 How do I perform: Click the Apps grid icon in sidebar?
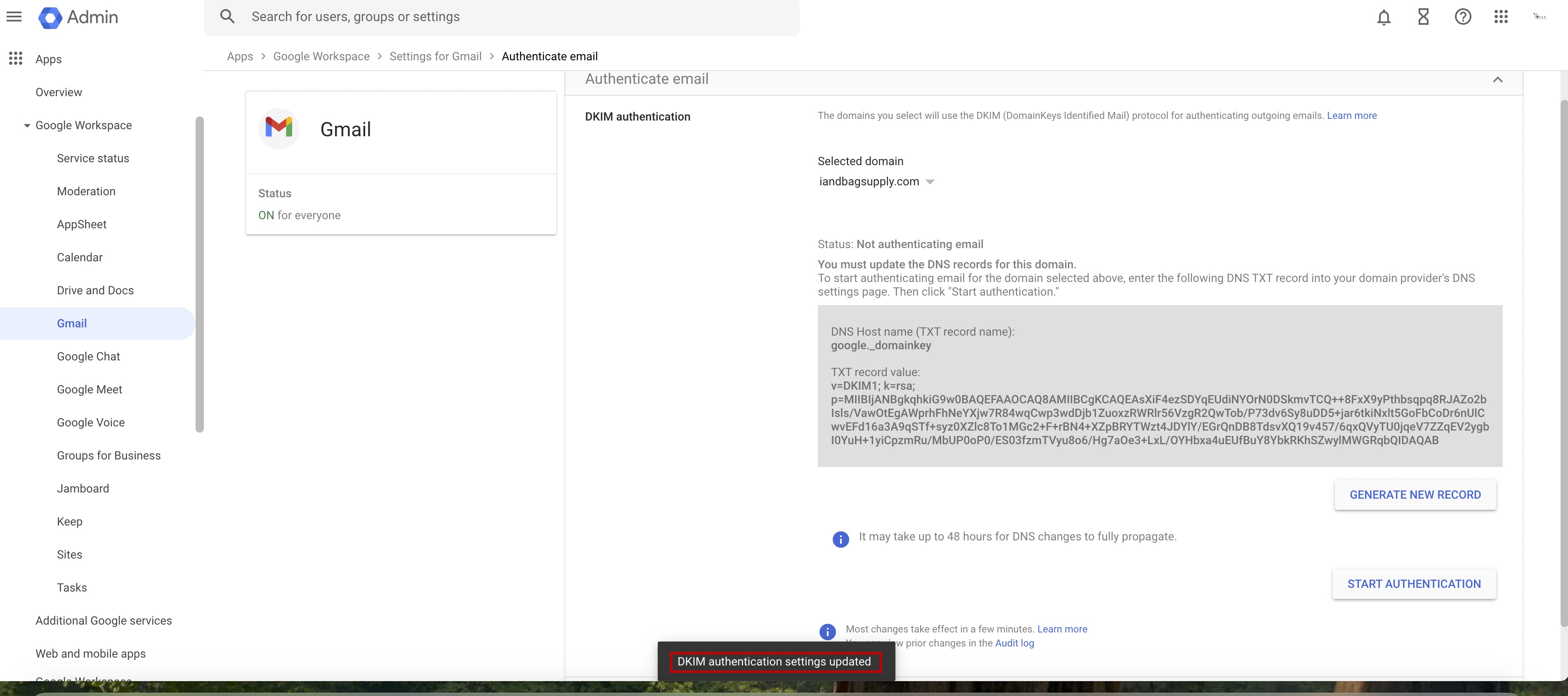(x=16, y=59)
